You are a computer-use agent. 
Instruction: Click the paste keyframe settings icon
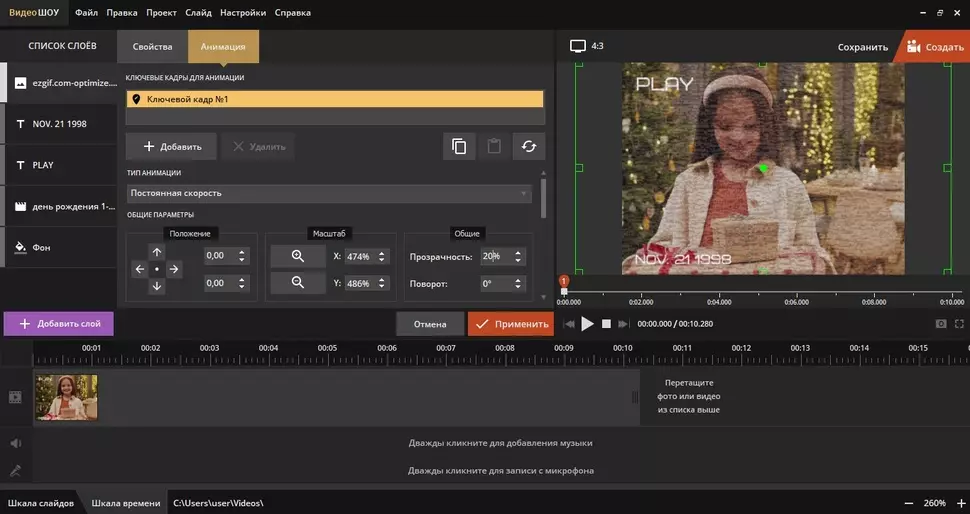click(494, 147)
